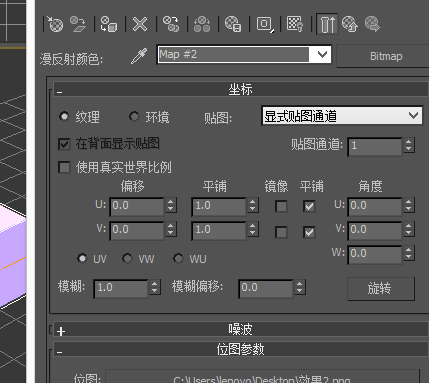Open the 显式贴图通道 mapping dropdown
Image resolution: width=429 pixels, height=383 pixels.
(x=342, y=116)
